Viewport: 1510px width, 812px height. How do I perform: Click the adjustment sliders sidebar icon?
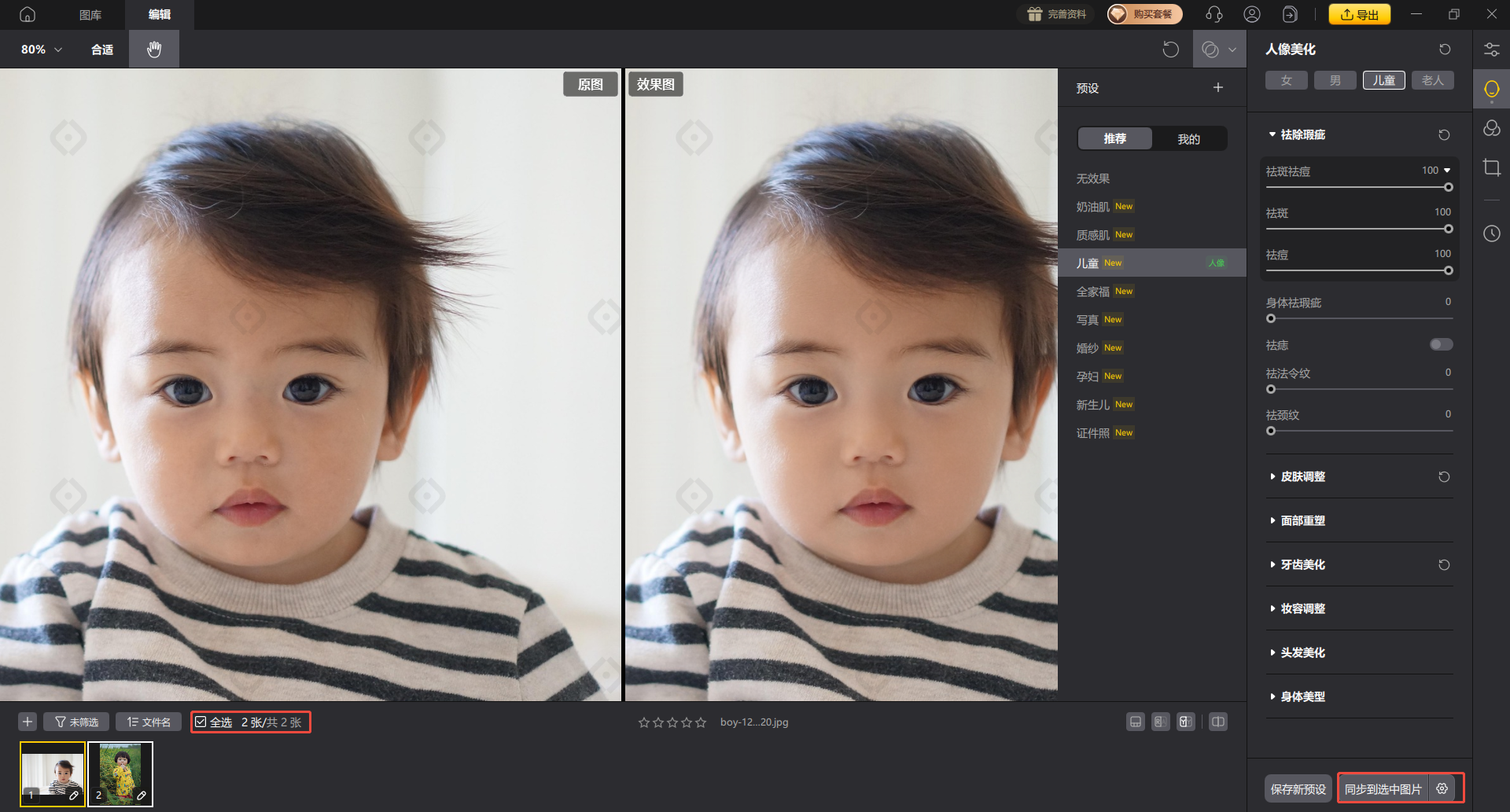[x=1491, y=50]
